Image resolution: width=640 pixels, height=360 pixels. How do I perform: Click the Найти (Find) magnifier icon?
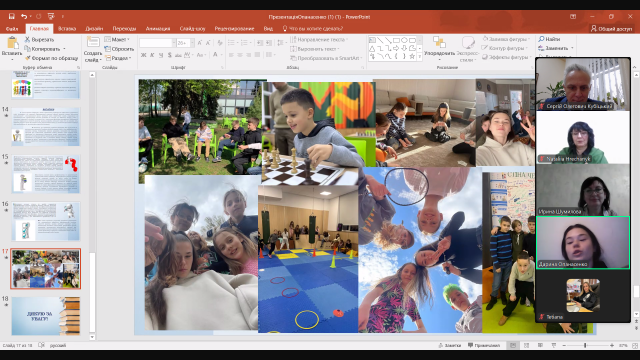click(542, 39)
